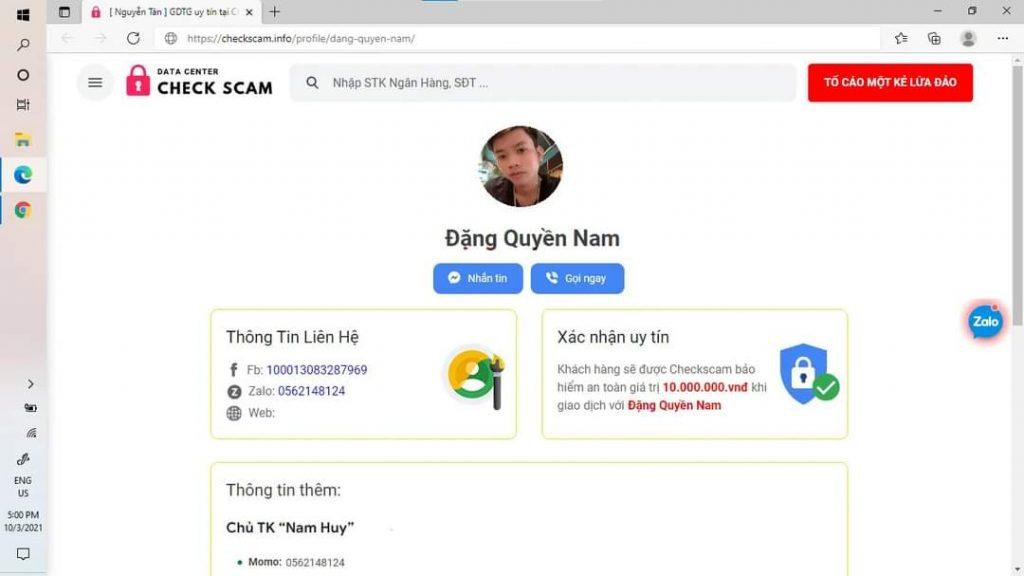Refresh the page in the browser toolbar
This screenshot has height=576, width=1024.
click(133, 39)
